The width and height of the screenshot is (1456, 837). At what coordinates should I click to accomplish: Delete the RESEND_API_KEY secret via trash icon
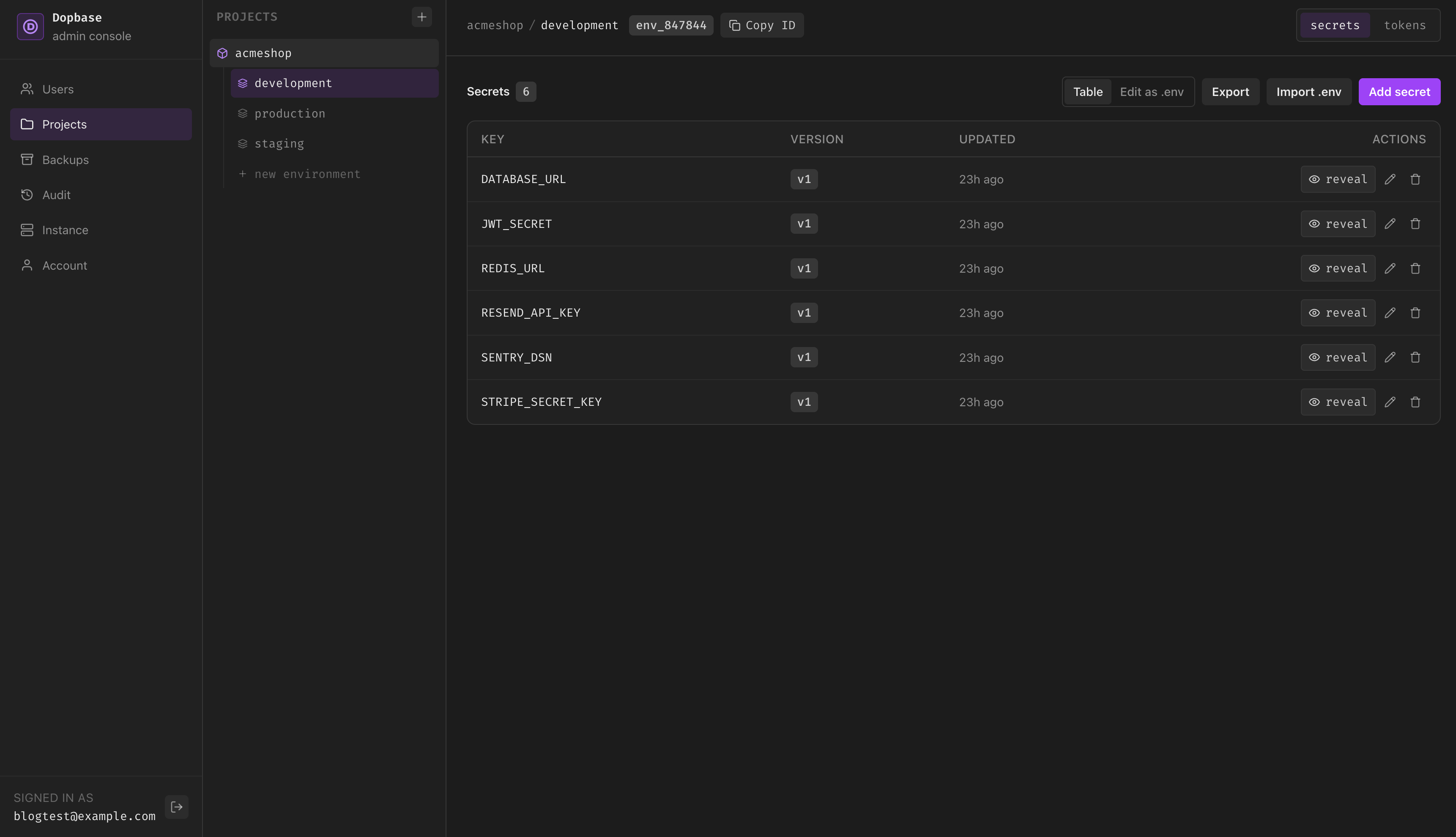1415,313
